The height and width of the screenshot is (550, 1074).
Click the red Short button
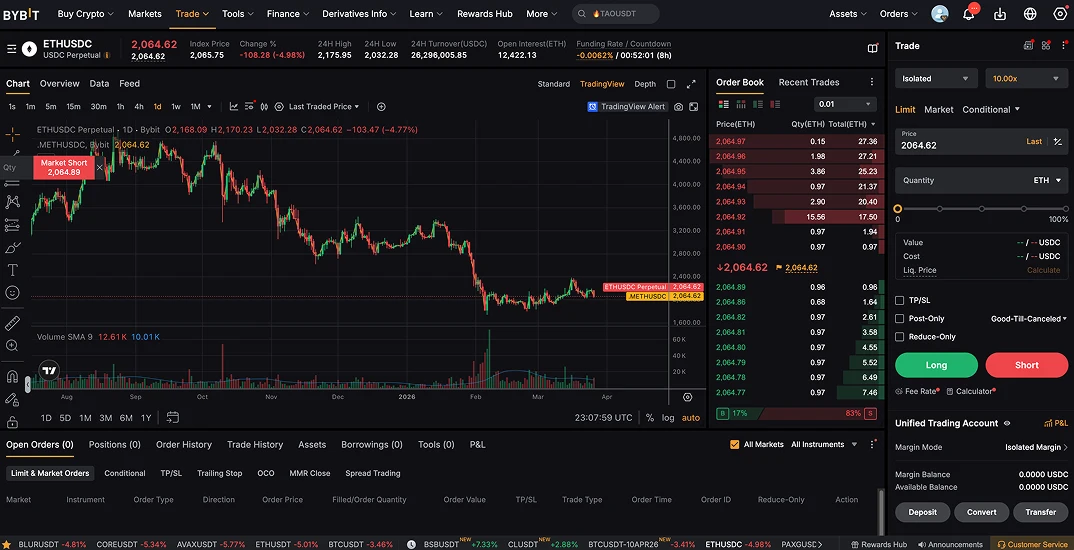(x=1027, y=365)
